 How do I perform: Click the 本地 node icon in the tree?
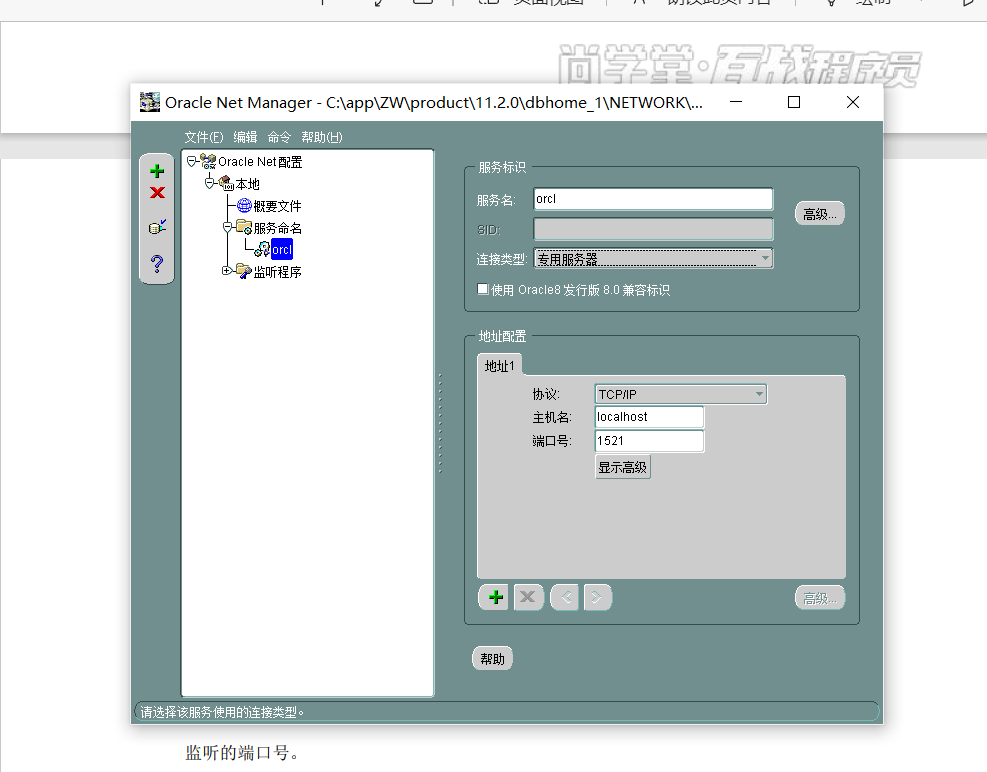(x=226, y=184)
